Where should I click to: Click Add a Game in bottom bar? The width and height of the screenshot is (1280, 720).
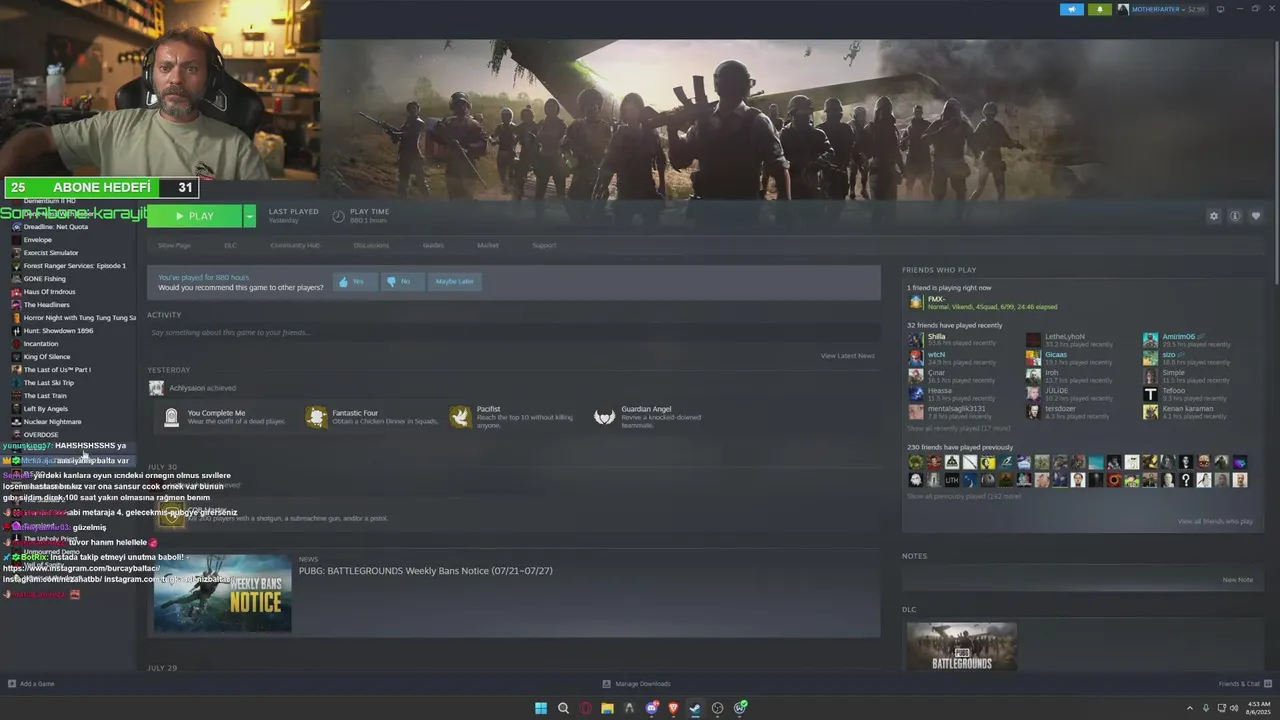(31, 684)
